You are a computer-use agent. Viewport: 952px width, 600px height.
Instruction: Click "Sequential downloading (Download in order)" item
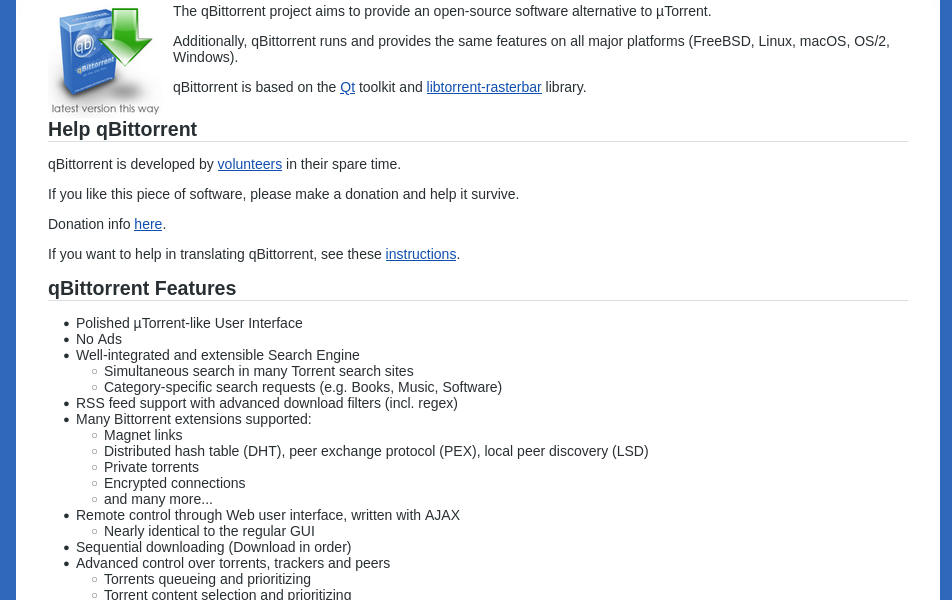coord(213,547)
